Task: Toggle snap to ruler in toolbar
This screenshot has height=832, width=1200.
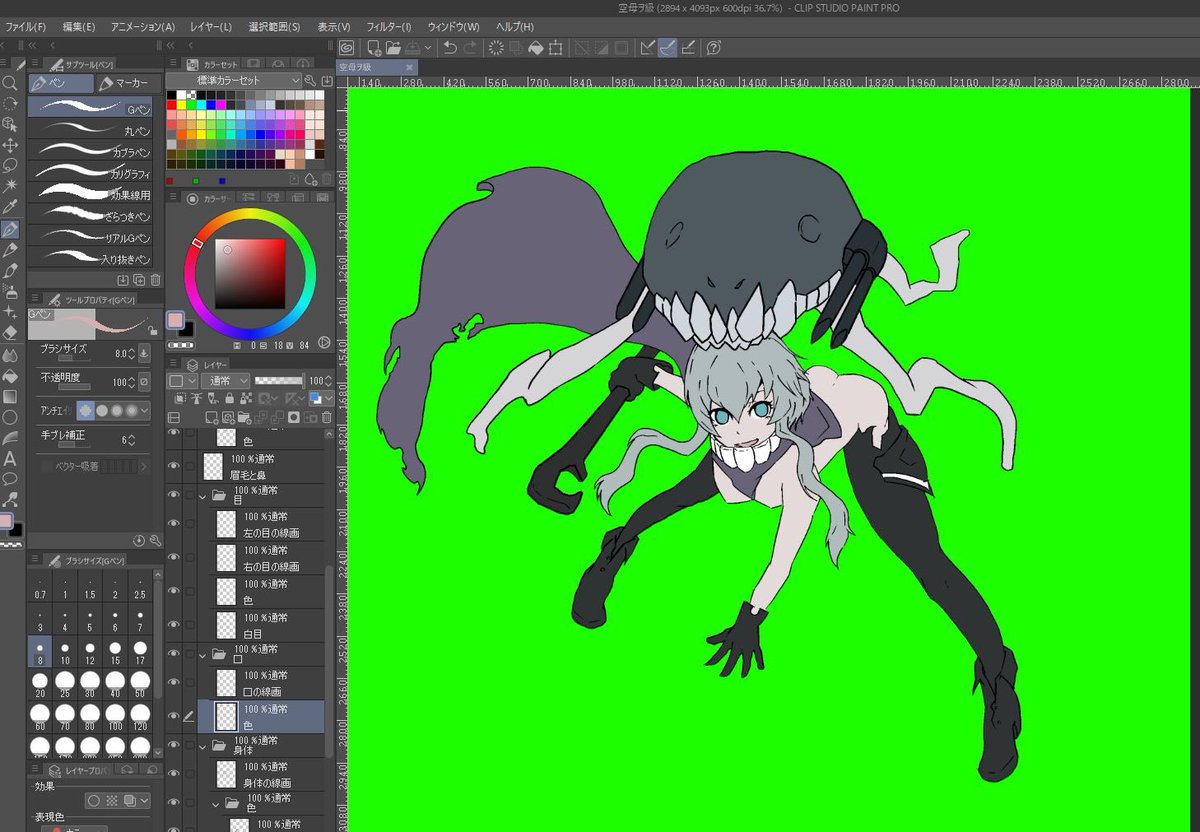Action: click(x=647, y=47)
